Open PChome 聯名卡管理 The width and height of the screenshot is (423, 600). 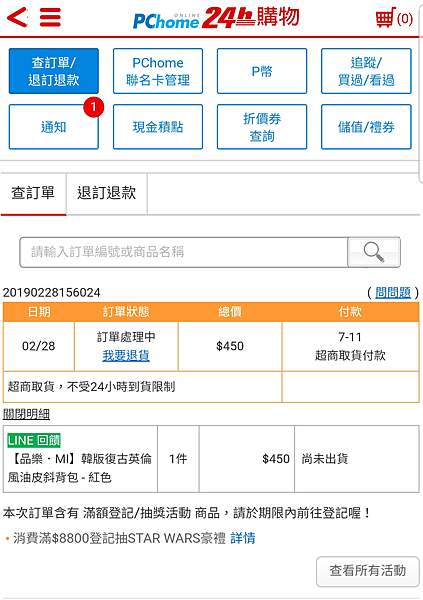[158, 71]
